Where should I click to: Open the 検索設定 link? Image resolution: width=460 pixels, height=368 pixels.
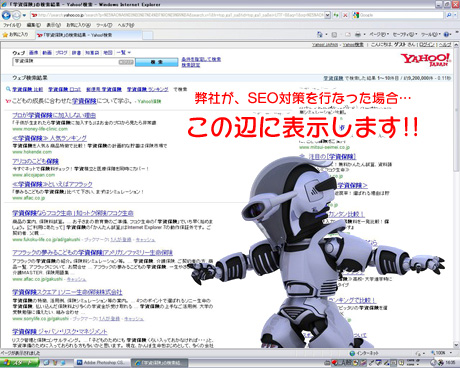(191, 65)
